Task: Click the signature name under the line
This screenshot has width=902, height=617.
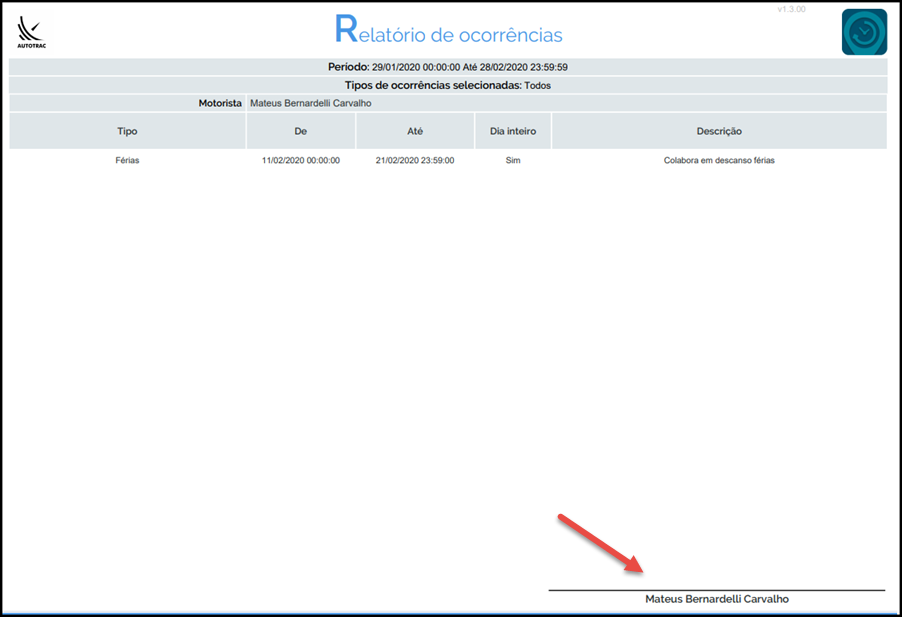Action: 717,599
